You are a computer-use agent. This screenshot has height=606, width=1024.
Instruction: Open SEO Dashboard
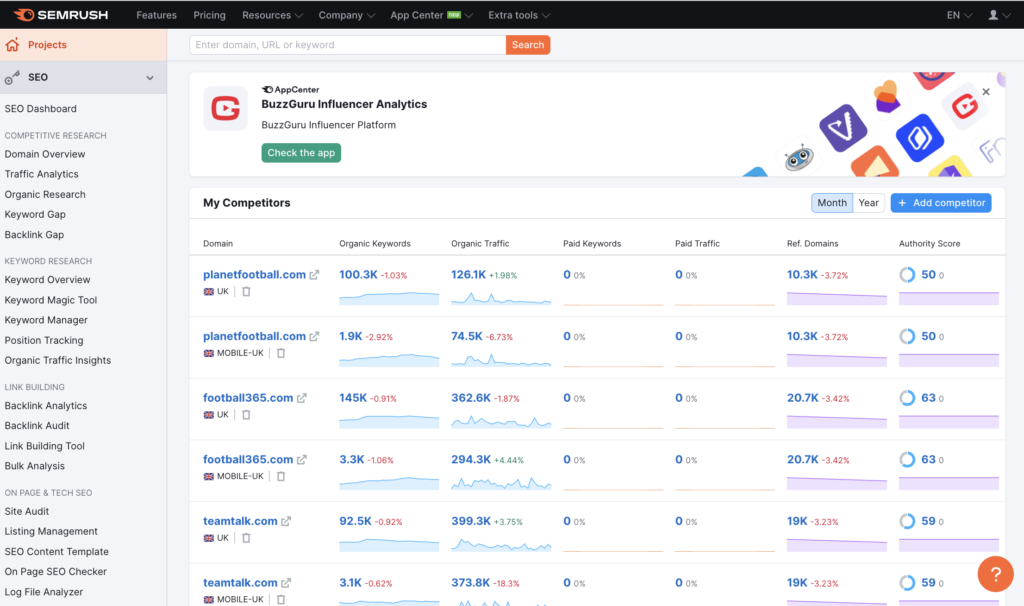(x=40, y=108)
